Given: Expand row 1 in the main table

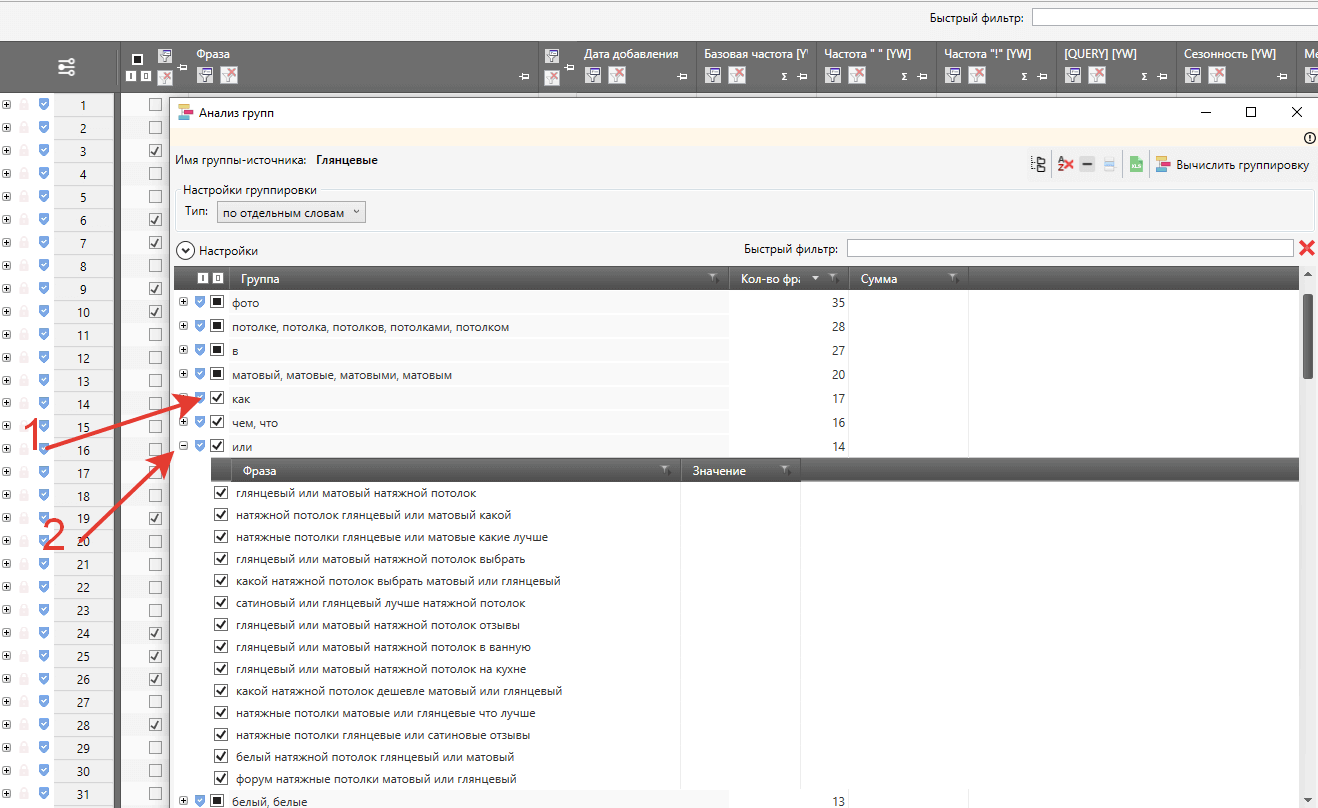Looking at the screenshot, I should click(x=7, y=104).
